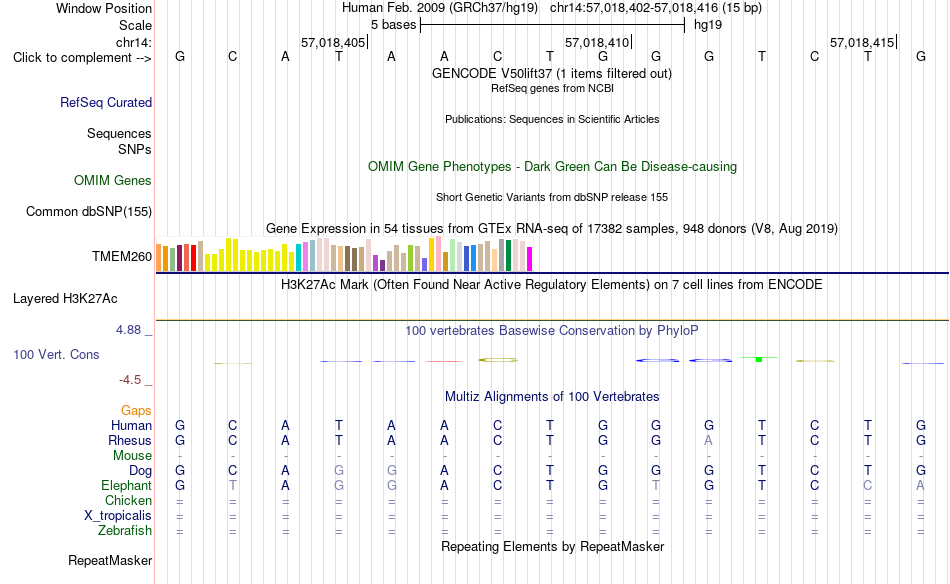Click the 'Click to complement -->' label
This screenshot has height=584, width=950.
pyautogui.click(x=82, y=58)
